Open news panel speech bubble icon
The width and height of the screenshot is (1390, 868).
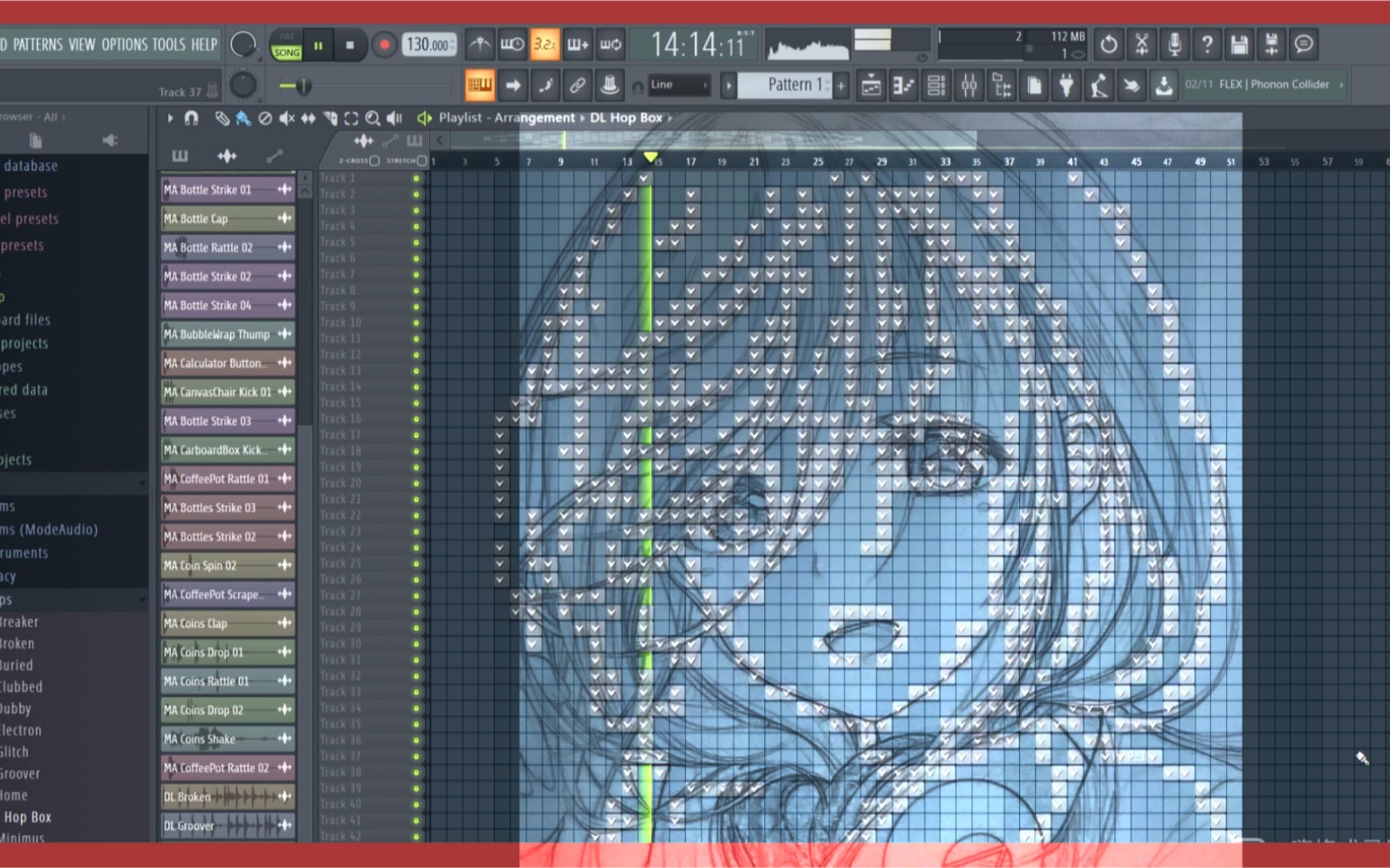tap(1304, 44)
